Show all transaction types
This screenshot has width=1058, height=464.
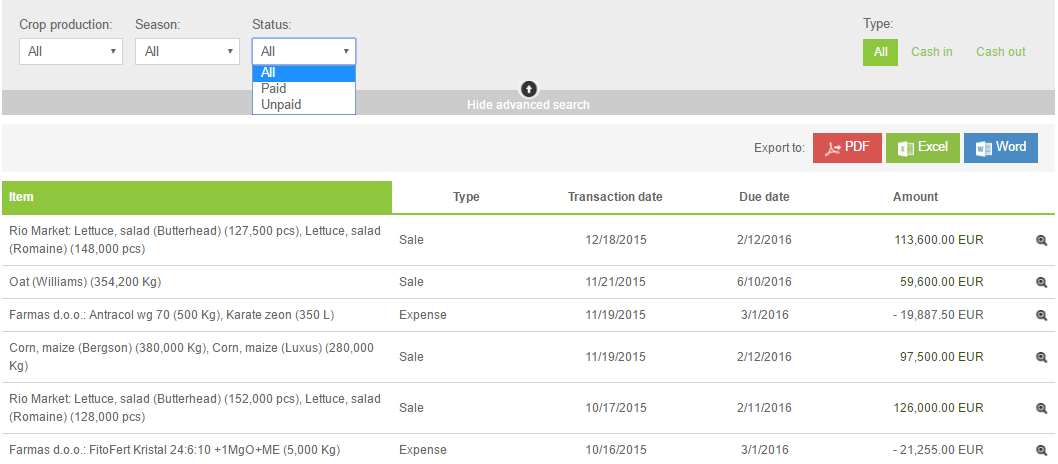[x=880, y=52]
